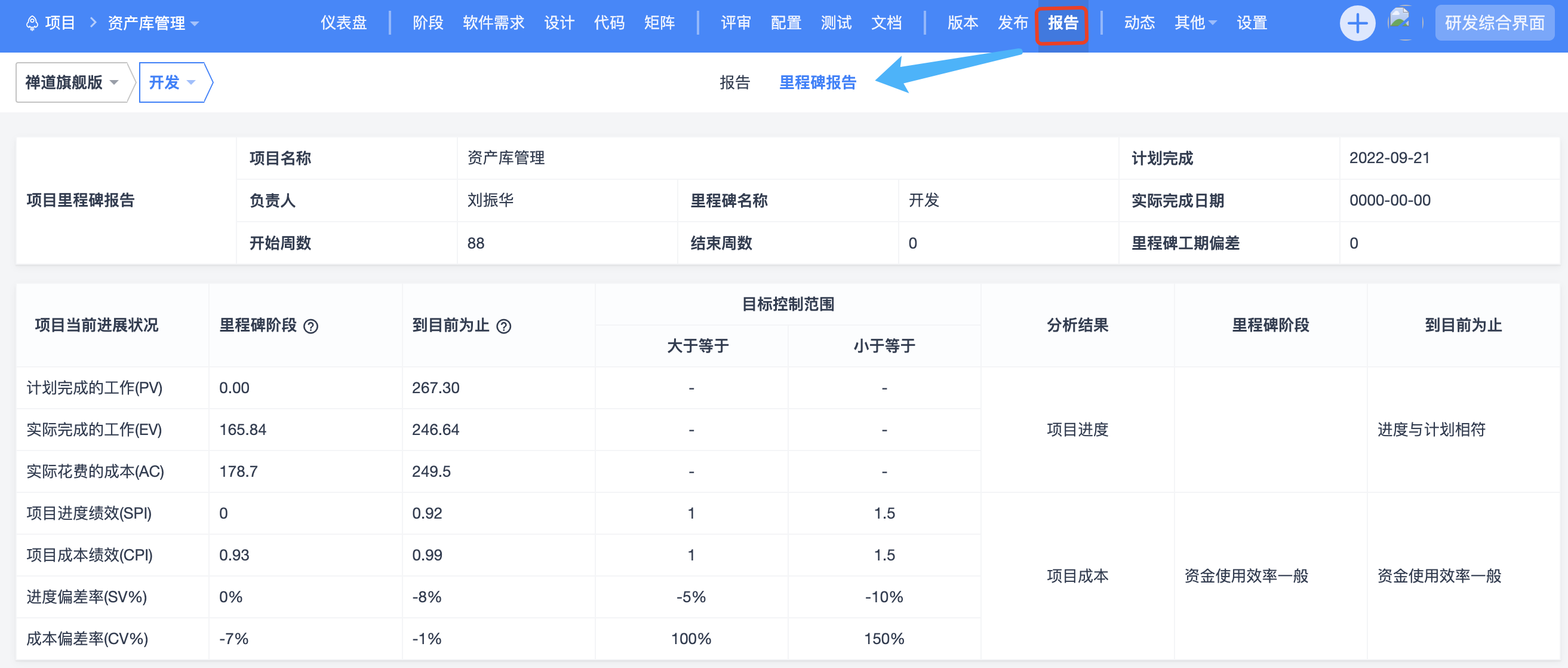1568x668 pixels.
Task: Go to the 仪表盘 menu item
Action: pyautogui.click(x=343, y=23)
